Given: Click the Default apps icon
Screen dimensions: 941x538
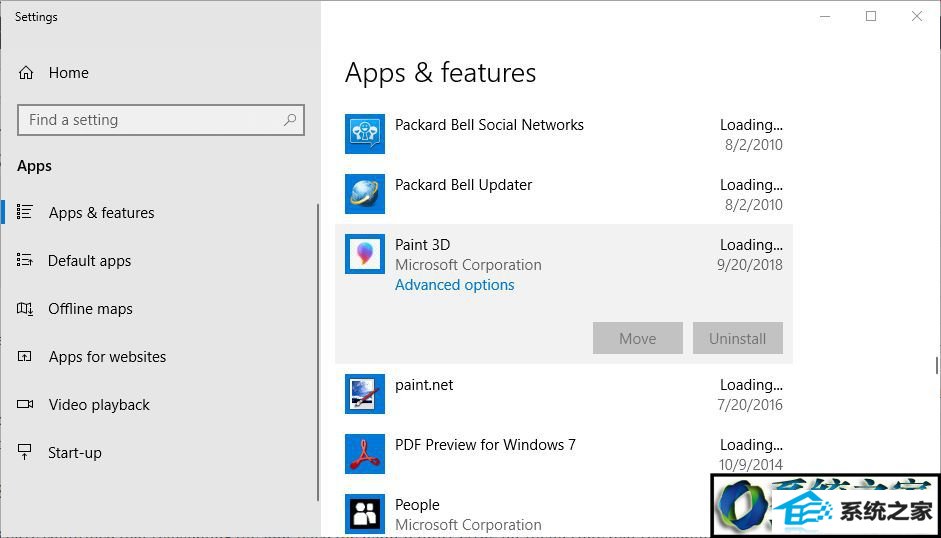Looking at the screenshot, I should (x=25, y=260).
